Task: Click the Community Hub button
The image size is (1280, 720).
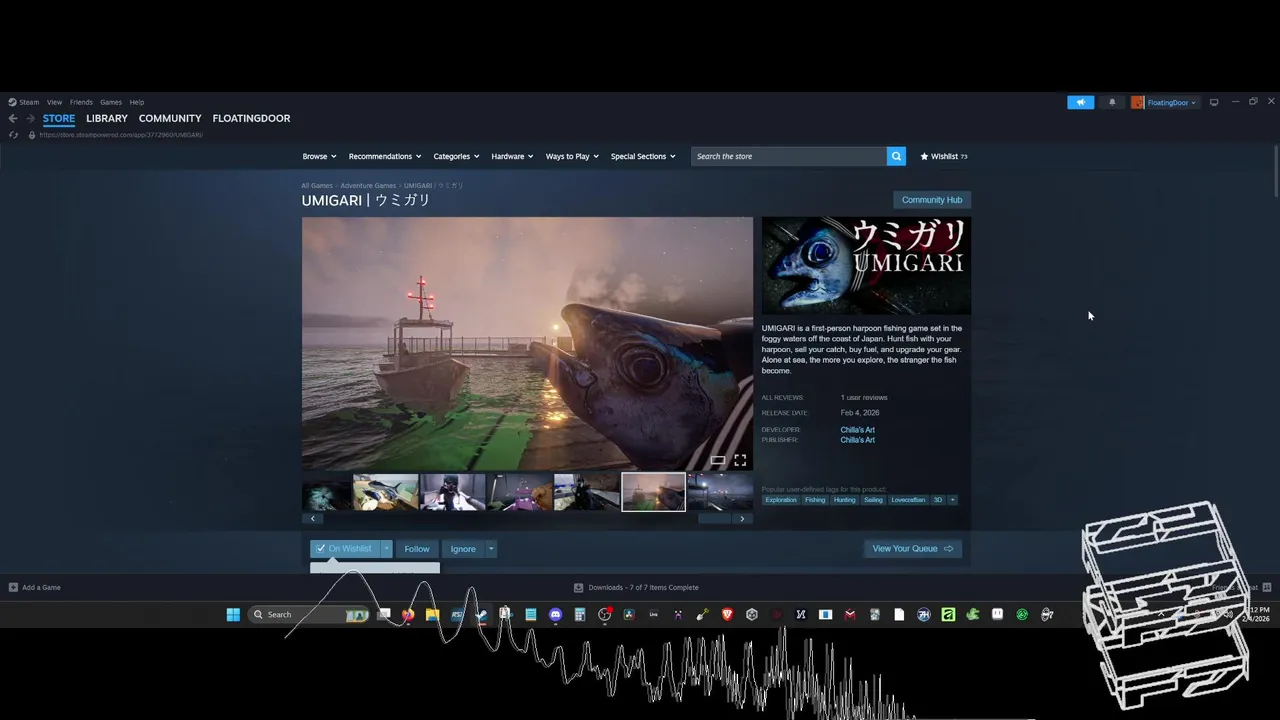Action: click(x=932, y=200)
